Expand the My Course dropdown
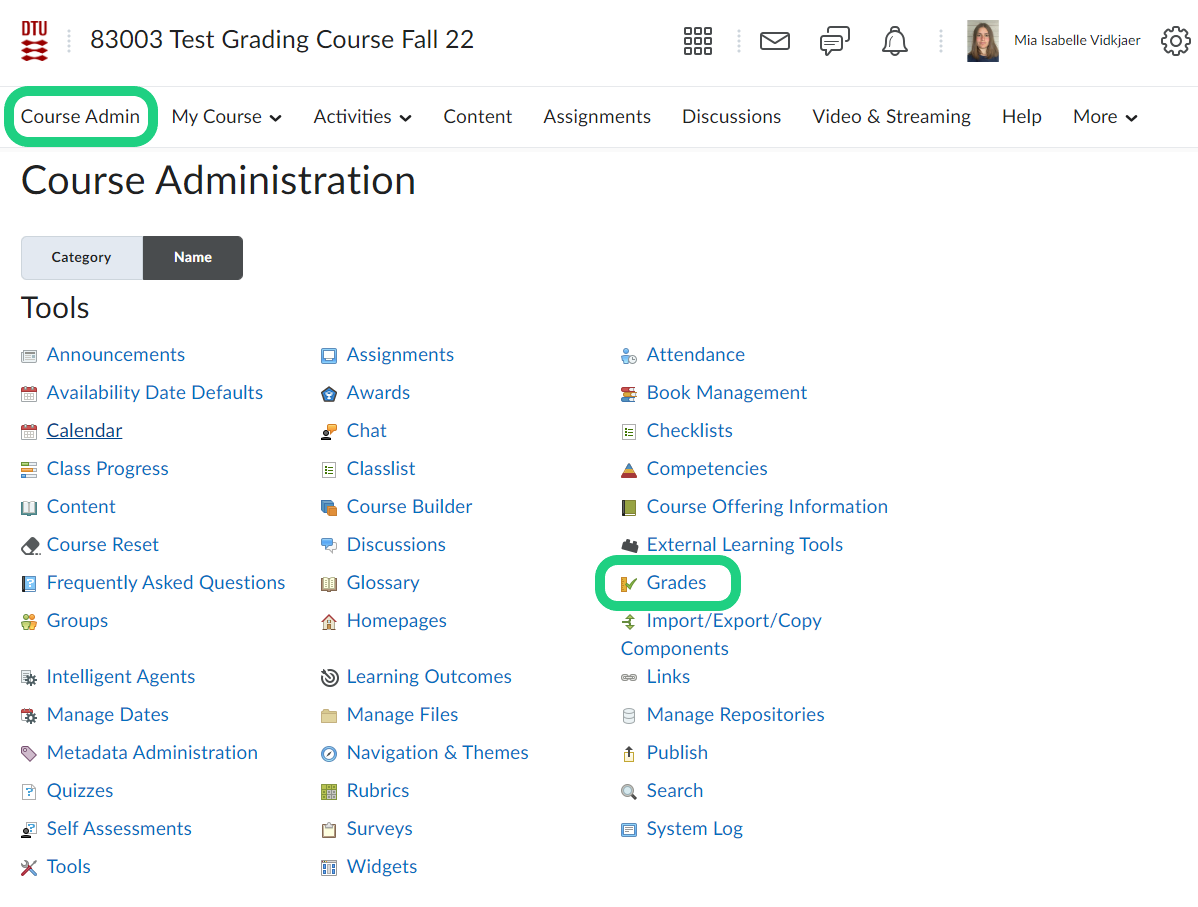 coord(227,117)
